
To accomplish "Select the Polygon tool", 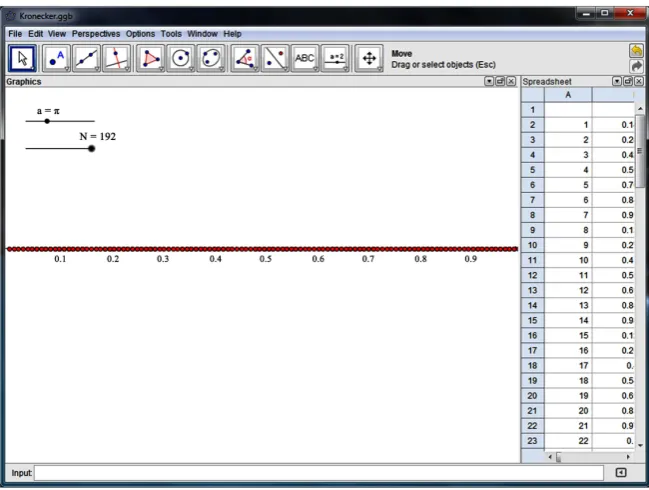I will point(151,58).
